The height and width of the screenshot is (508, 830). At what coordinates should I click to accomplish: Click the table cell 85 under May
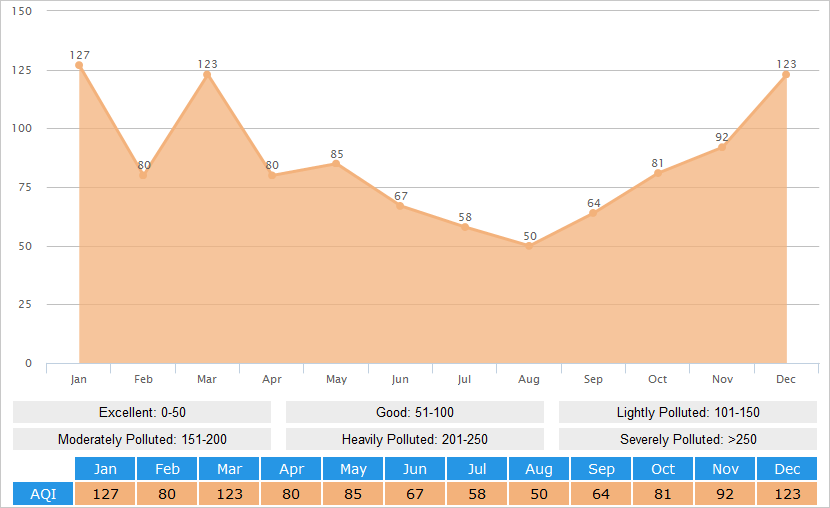[x=353, y=494]
